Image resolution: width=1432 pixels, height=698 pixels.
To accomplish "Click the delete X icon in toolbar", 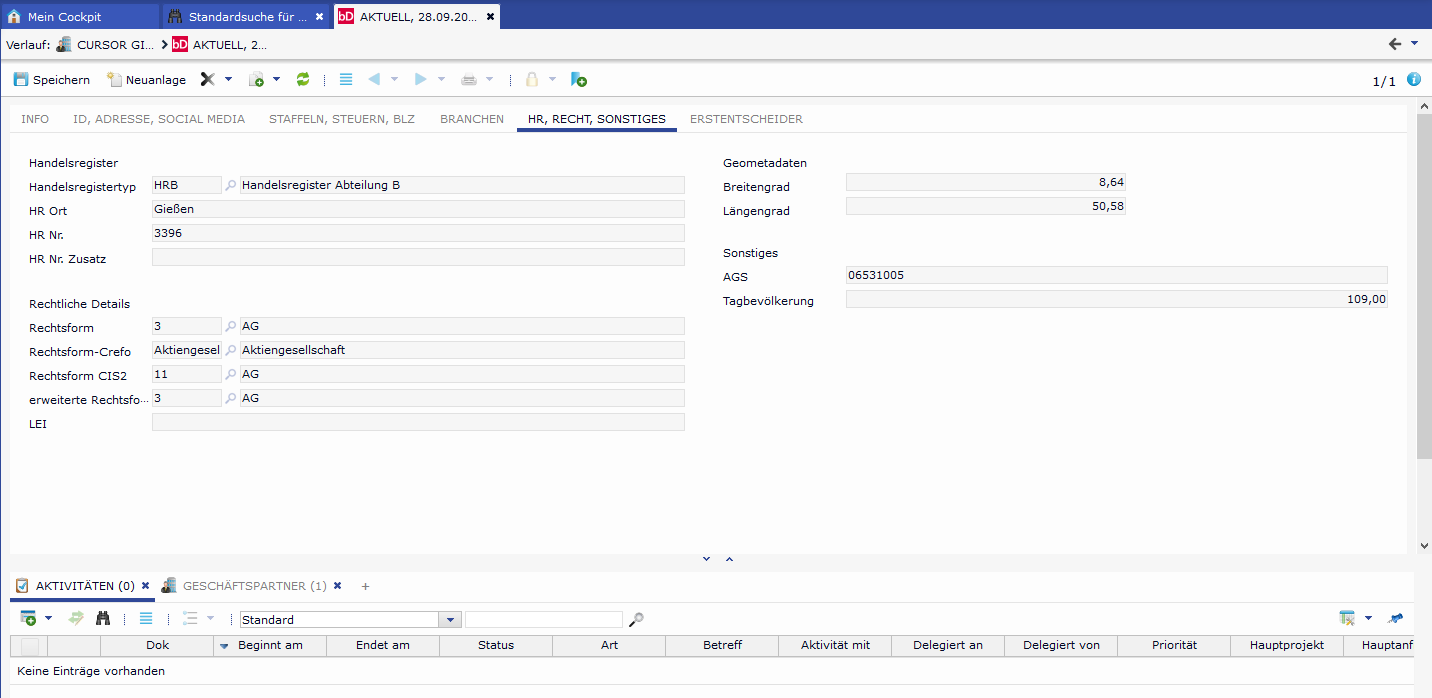I will click(x=208, y=79).
